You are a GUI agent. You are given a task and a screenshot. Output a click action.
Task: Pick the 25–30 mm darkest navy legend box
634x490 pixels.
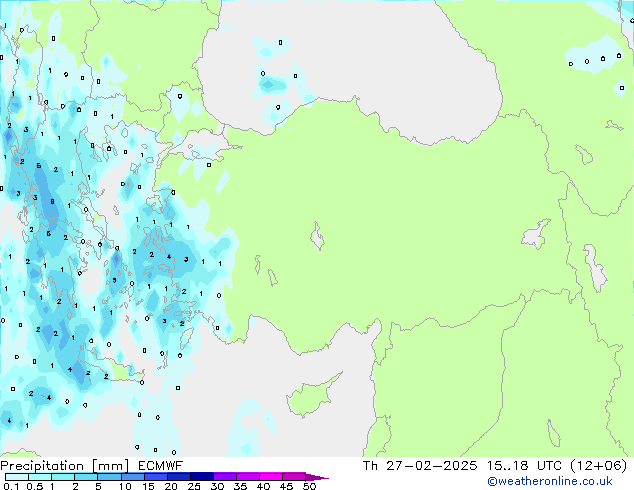coord(201,477)
